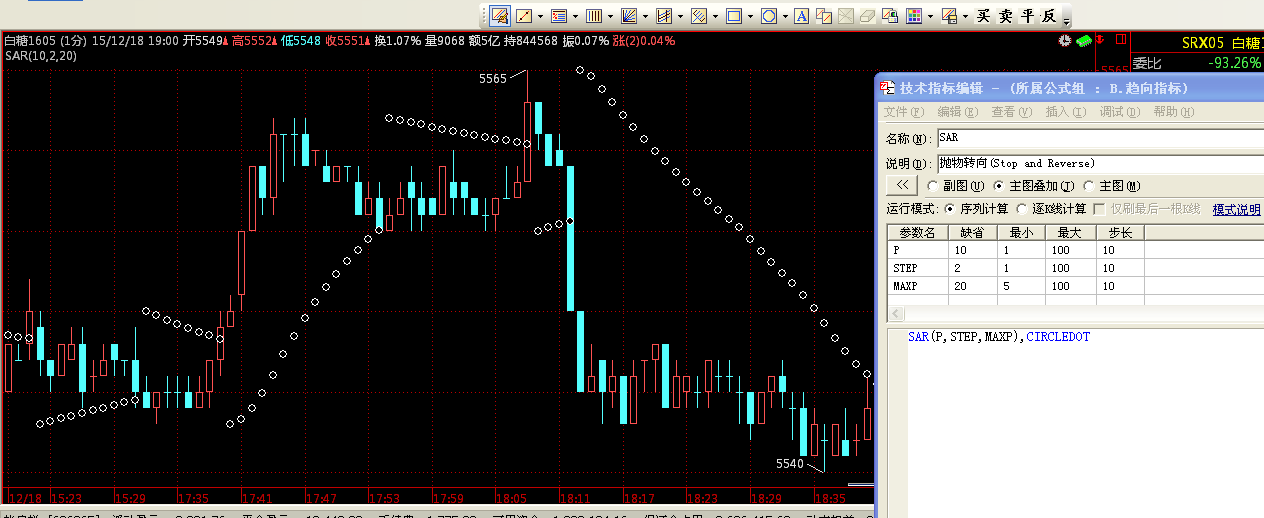The height and width of the screenshot is (518, 1264).
Task: Open vertical lines tool dropdown arrow
Action: tap(610, 16)
